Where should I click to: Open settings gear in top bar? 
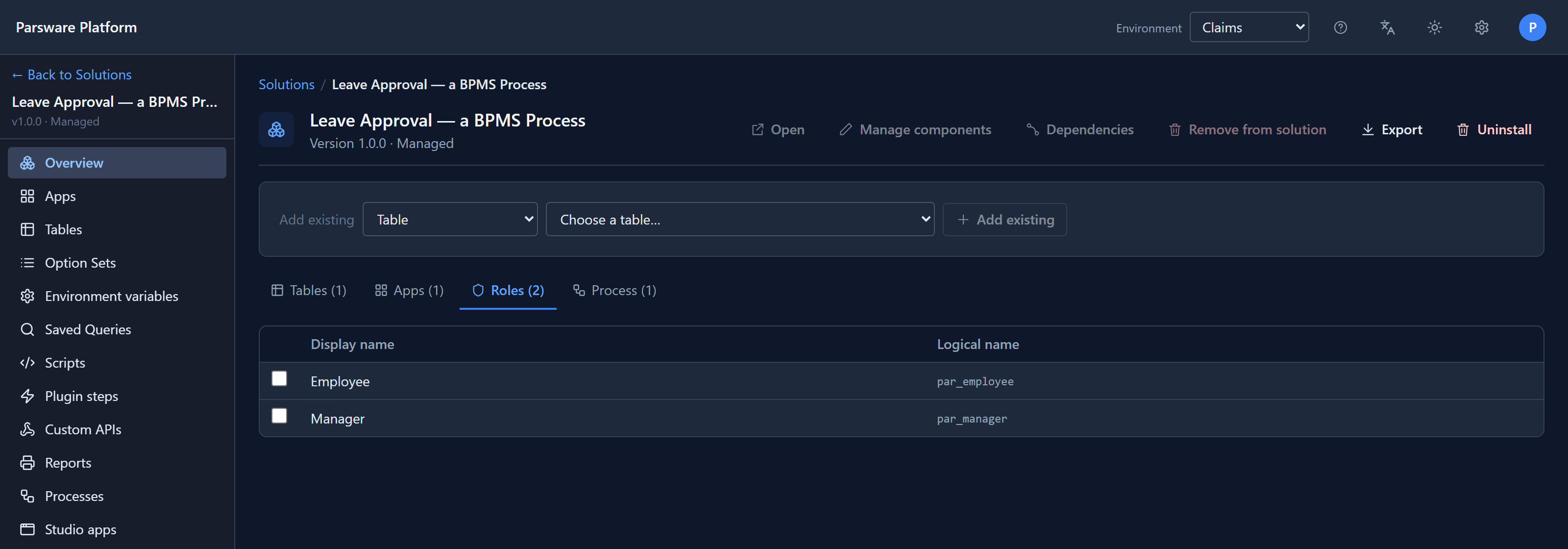pos(1482,27)
